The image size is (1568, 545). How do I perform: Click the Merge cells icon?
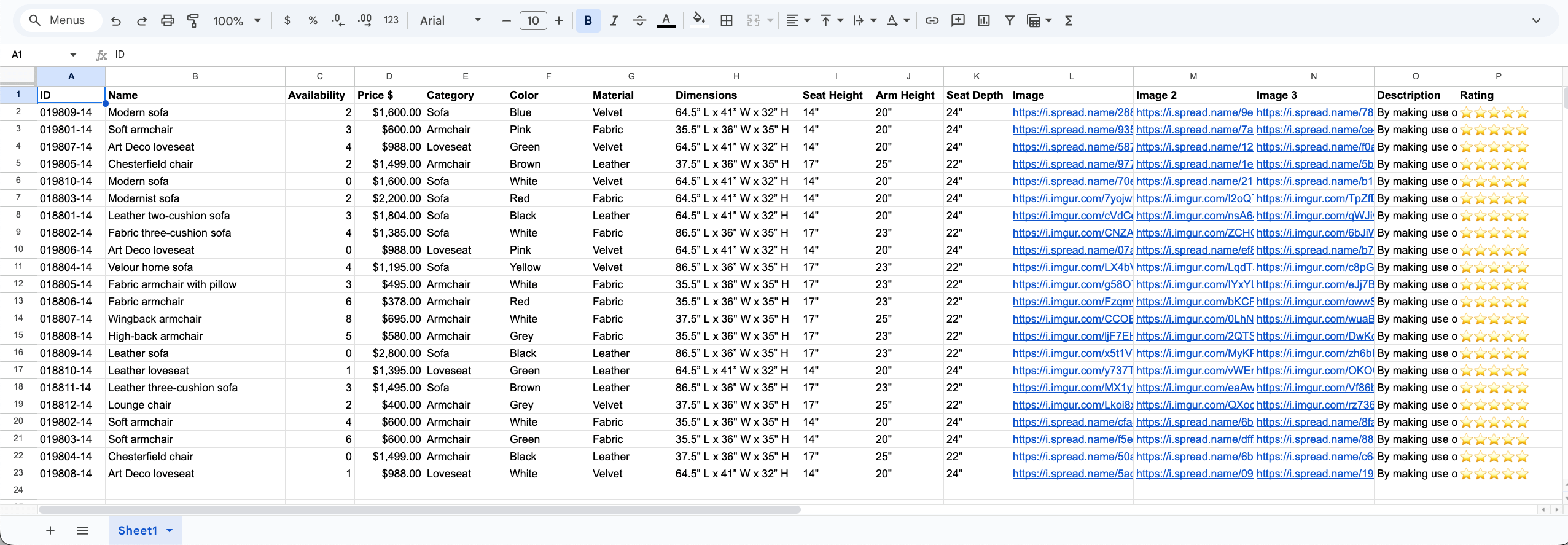pyautogui.click(x=753, y=21)
